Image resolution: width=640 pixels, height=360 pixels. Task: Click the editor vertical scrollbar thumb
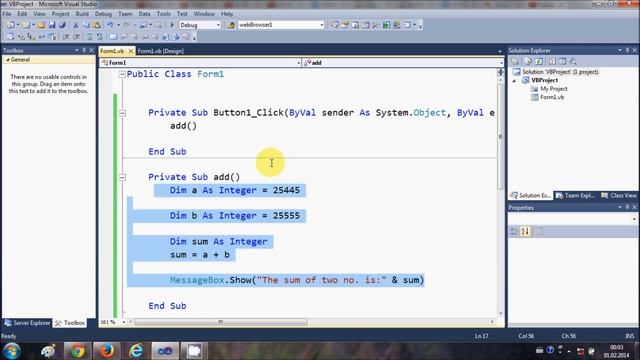coord(500,136)
